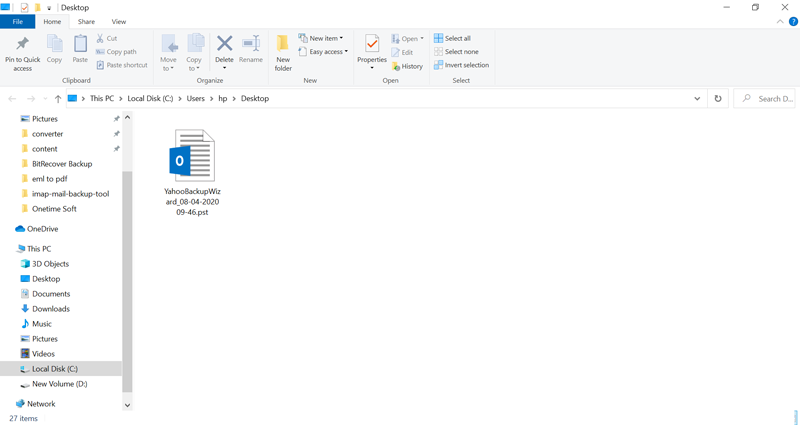
Task: Click the Search Desktop field
Action: pos(764,98)
